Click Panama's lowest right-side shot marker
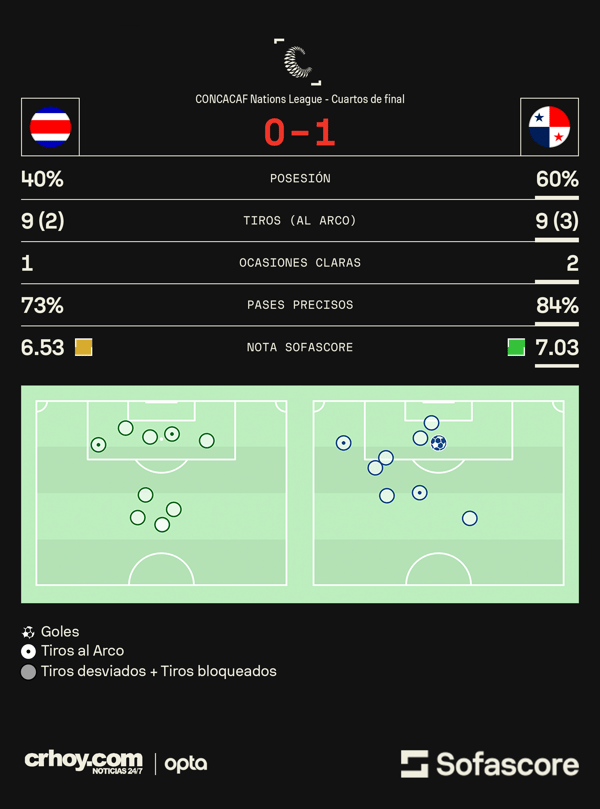600x809 pixels. pyautogui.click(x=469, y=518)
